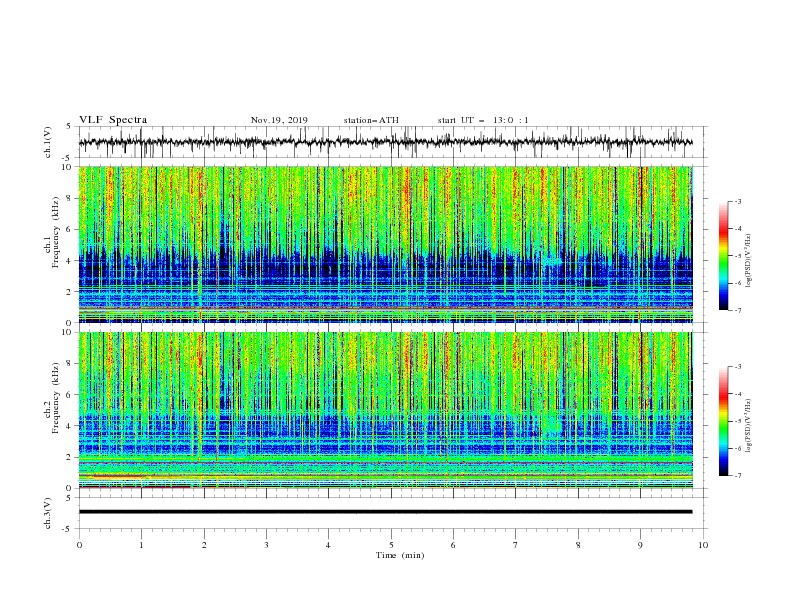Viewport: 792px width, 612px height.
Task: Select the upper color bar log(PSD) label
Action: coord(749,261)
